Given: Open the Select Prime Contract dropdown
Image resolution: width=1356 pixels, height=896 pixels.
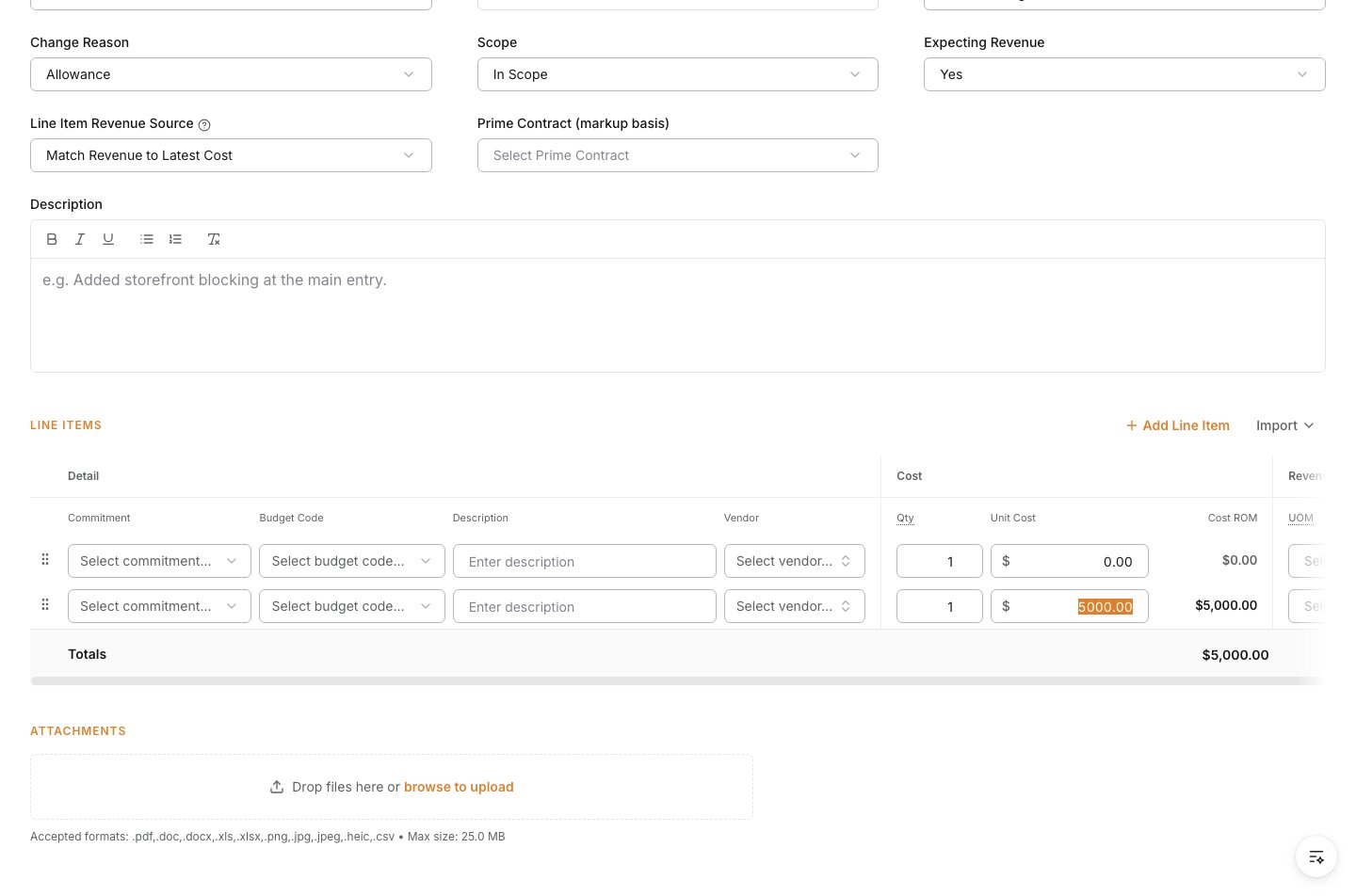Looking at the screenshot, I should click(678, 155).
